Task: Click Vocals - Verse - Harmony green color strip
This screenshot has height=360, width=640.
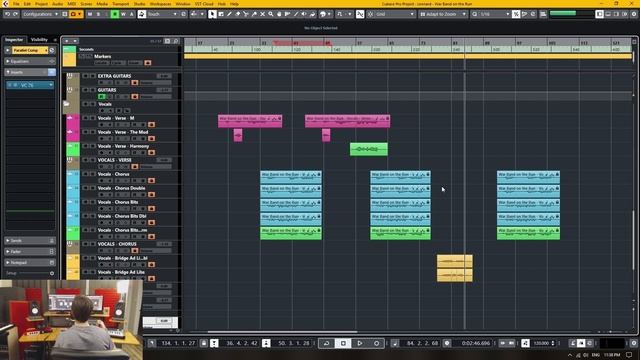Action: pos(73,149)
